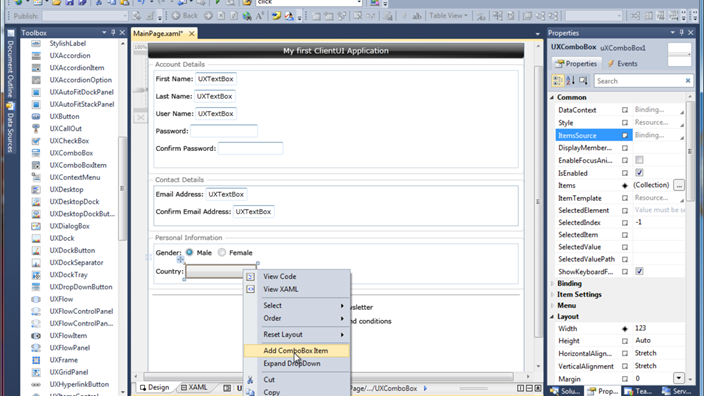Open the Tea... panel tab at bottom
This screenshot has height=396, width=704.
tap(639, 391)
